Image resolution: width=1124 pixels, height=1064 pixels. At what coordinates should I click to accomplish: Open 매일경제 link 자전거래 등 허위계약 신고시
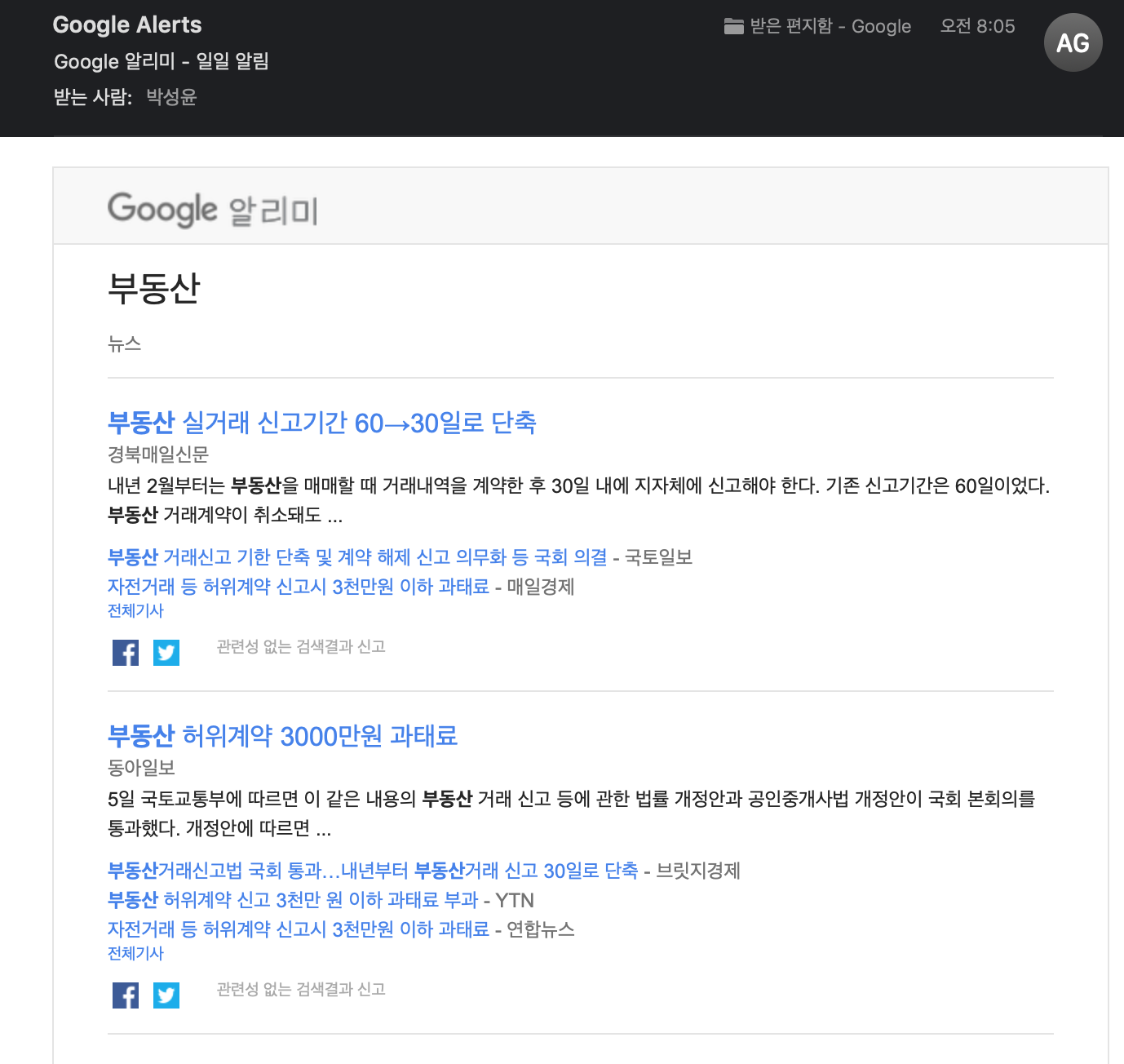(x=299, y=587)
